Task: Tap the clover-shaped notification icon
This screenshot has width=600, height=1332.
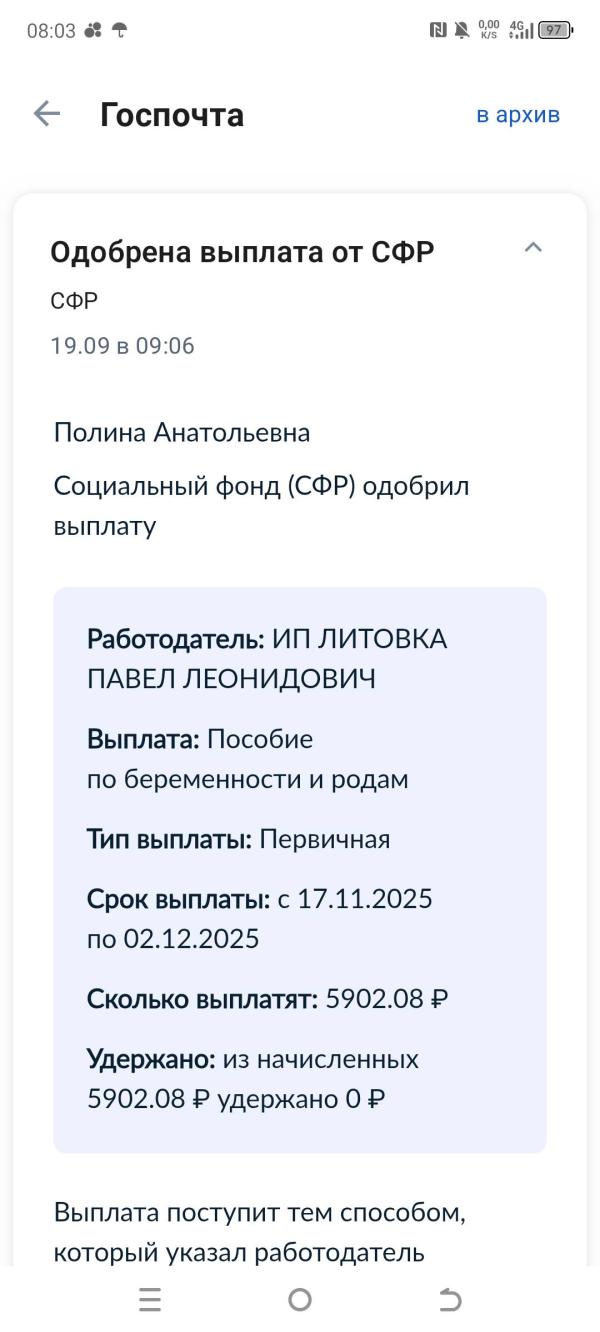Action: [x=93, y=30]
